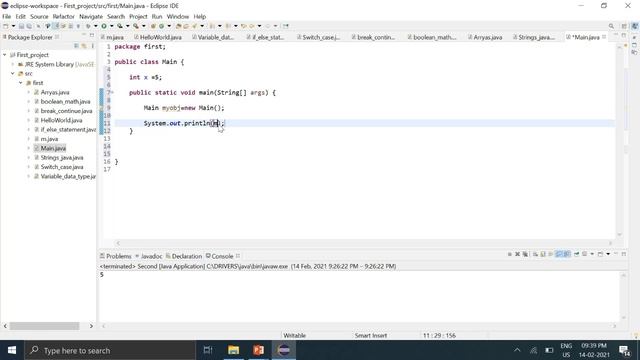Click the Coverage run icon in toolbar
This screenshot has width=640, height=360.
coord(120,26)
